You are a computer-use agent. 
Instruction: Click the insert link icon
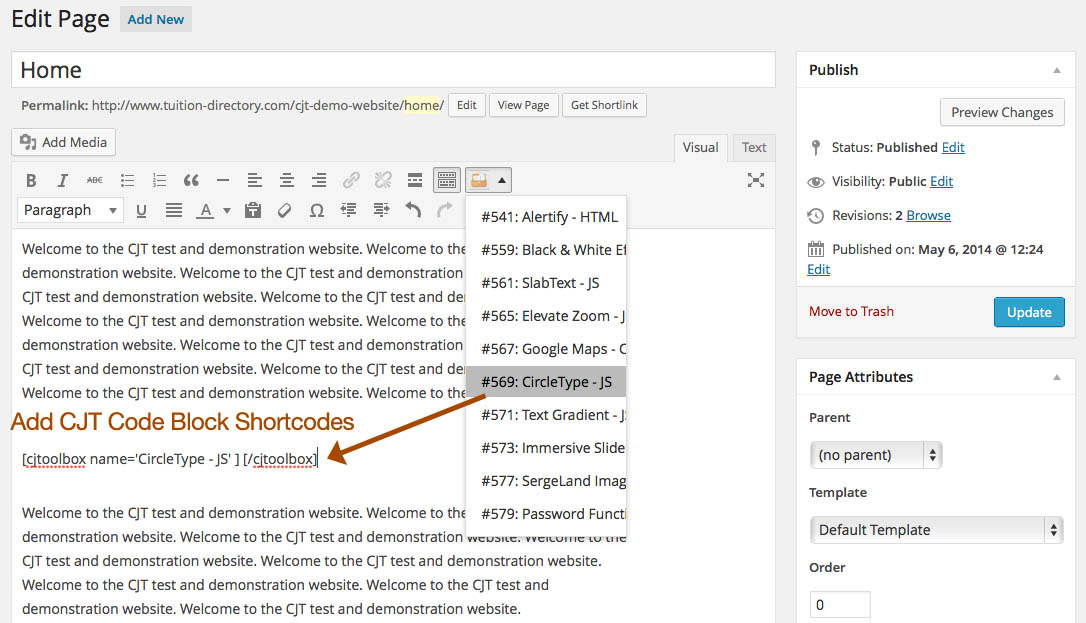tap(351, 181)
